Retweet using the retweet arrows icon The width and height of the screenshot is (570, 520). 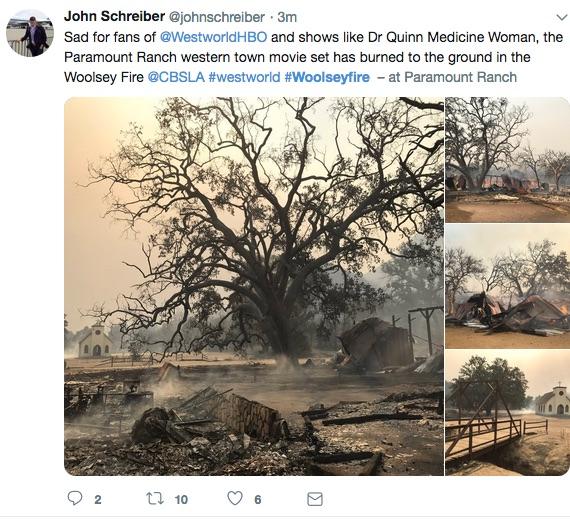(x=155, y=499)
